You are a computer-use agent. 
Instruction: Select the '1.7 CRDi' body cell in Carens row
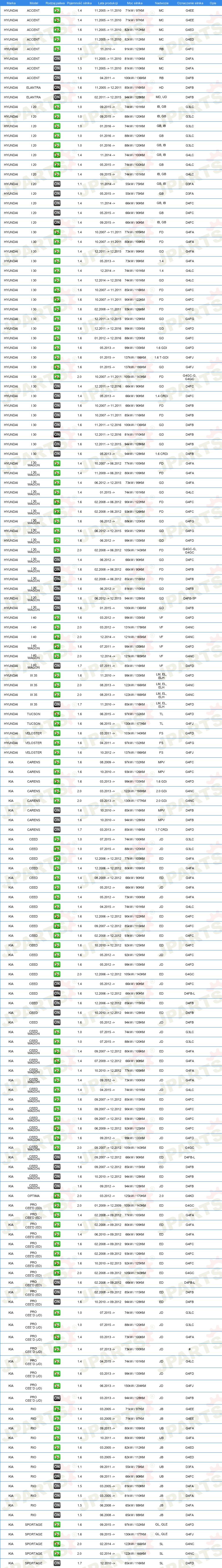pyautogui.click(x=161, y=830)
